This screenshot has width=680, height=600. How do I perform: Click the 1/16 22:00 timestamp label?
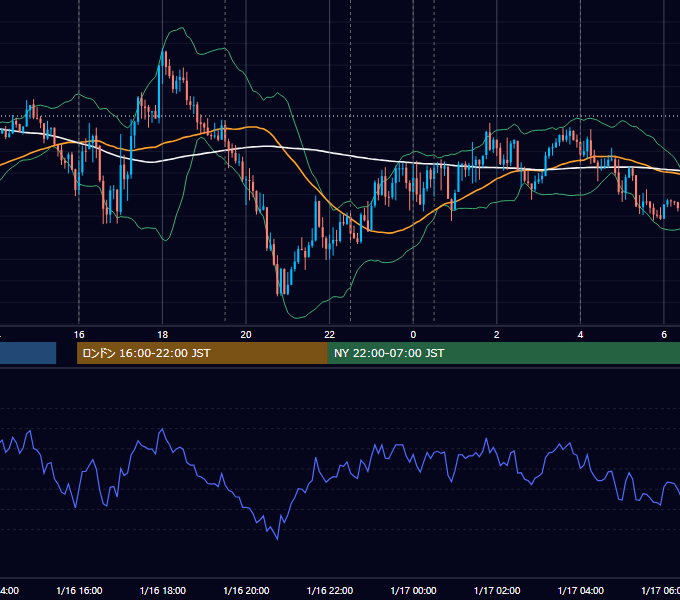tap(330, 590)
